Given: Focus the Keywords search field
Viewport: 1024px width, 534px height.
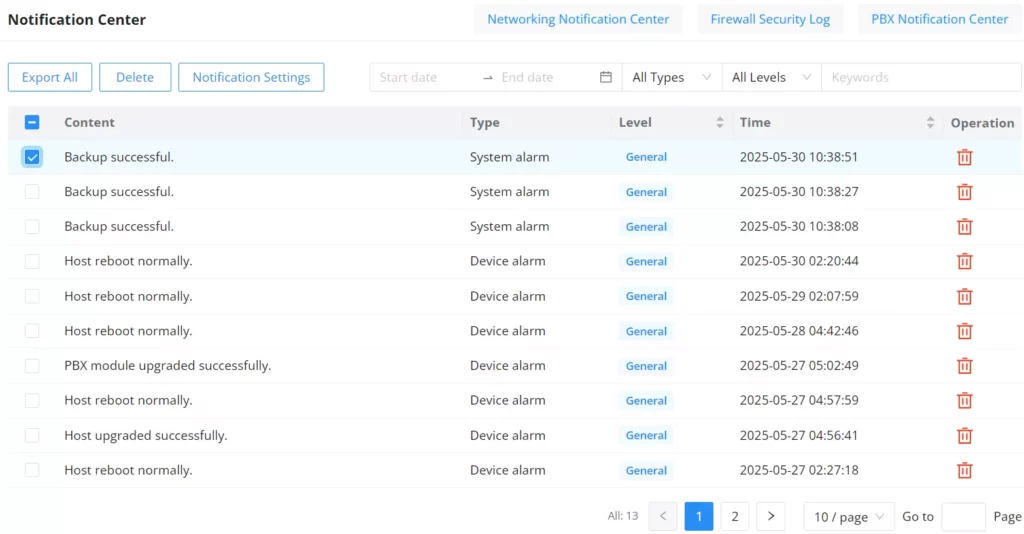Looking at the screenshot, I should (x=921, y=77).
